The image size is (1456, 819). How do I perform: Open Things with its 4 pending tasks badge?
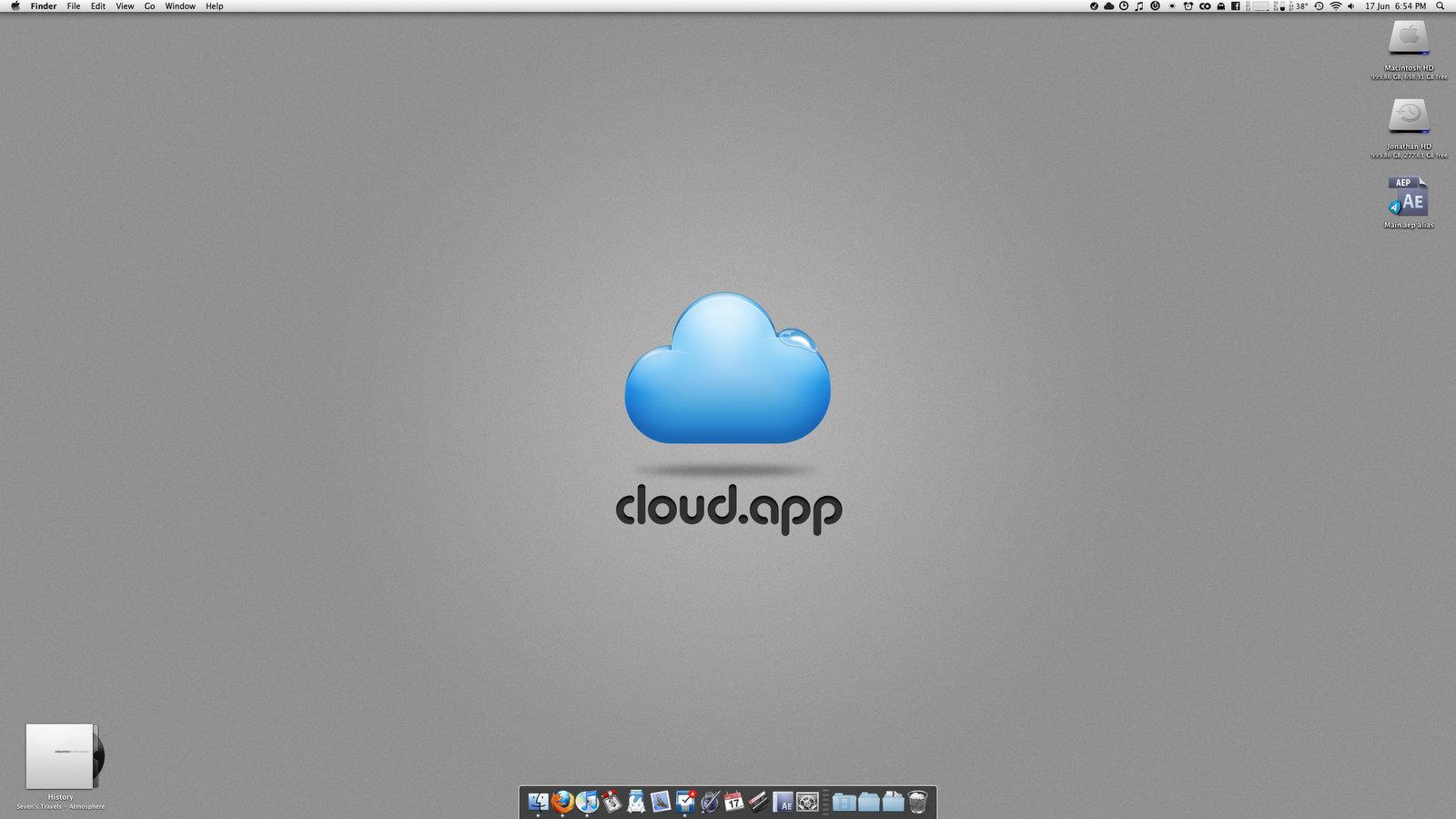point(684,802)
